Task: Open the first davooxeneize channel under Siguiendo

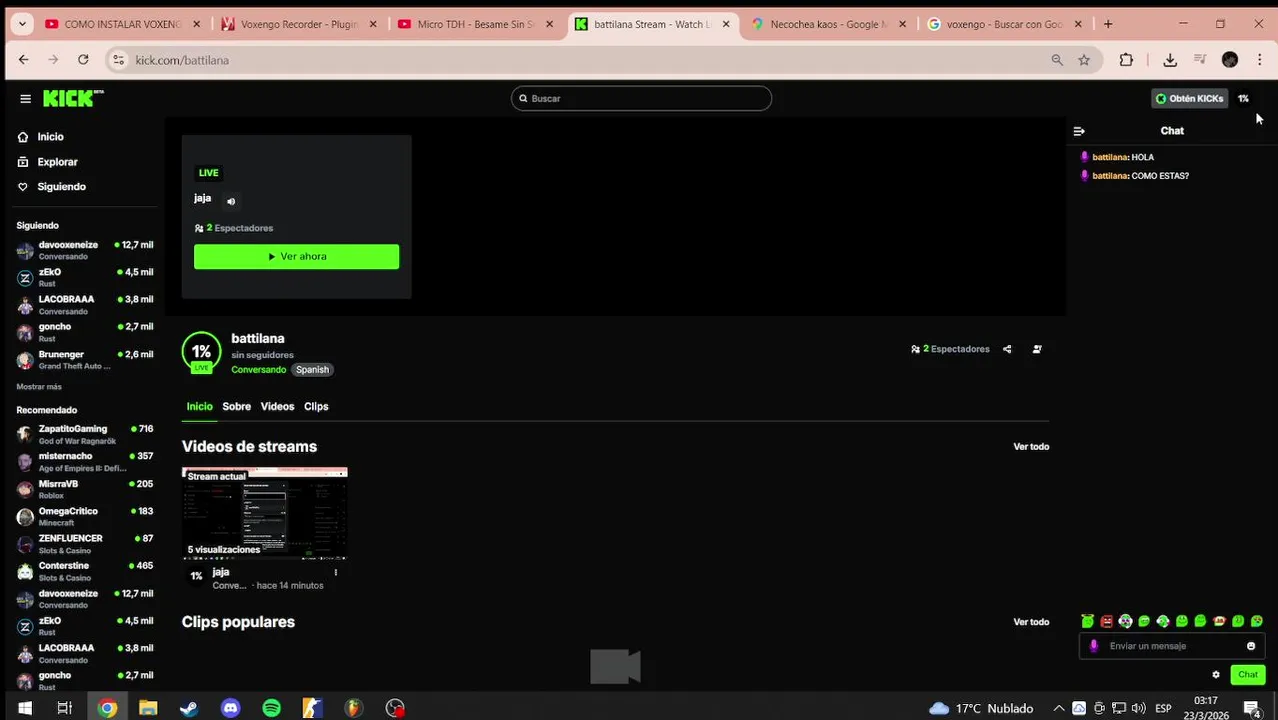Action: pos(85,250)
